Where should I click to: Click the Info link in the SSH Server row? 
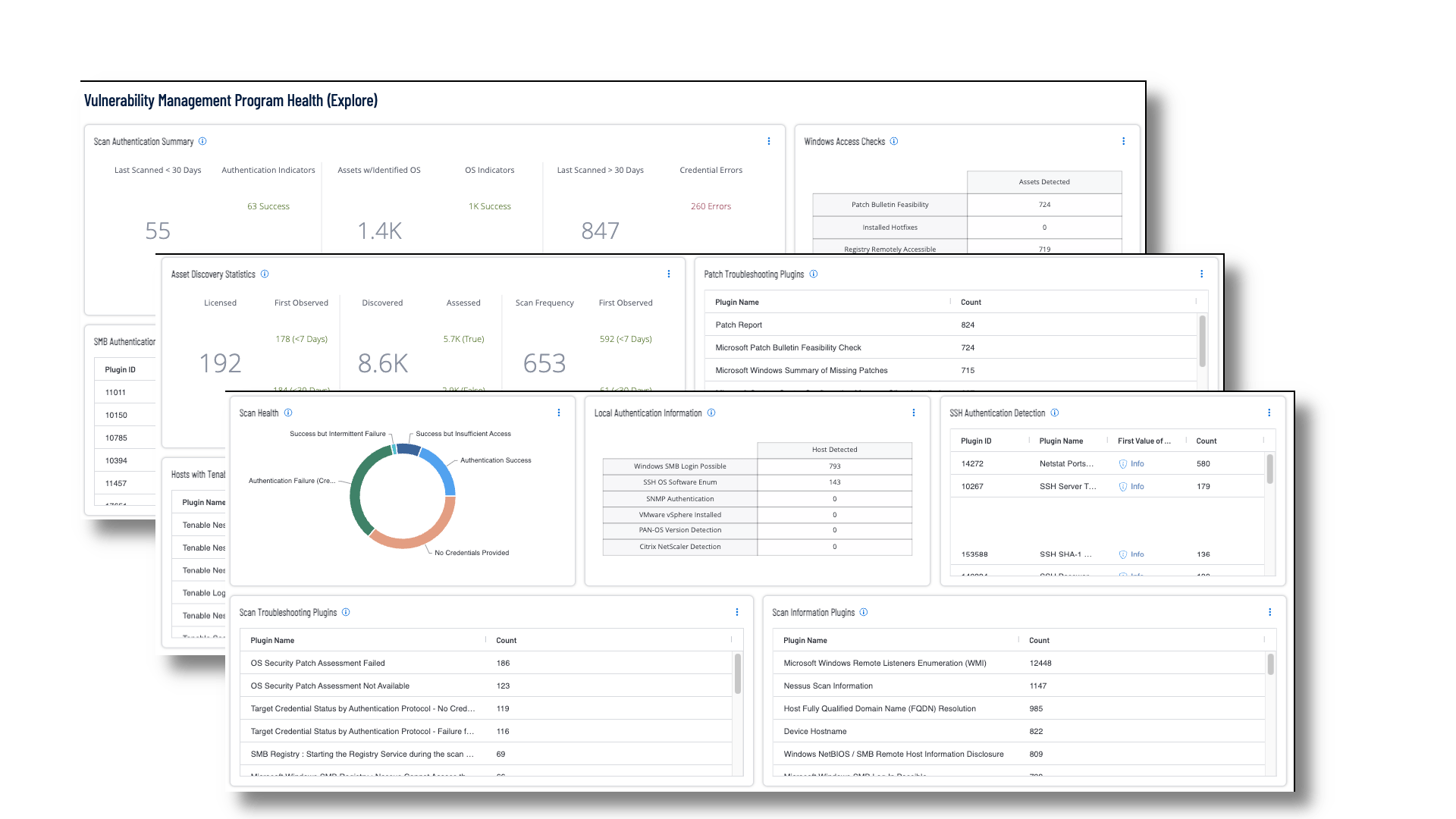tap(1134, 486)
